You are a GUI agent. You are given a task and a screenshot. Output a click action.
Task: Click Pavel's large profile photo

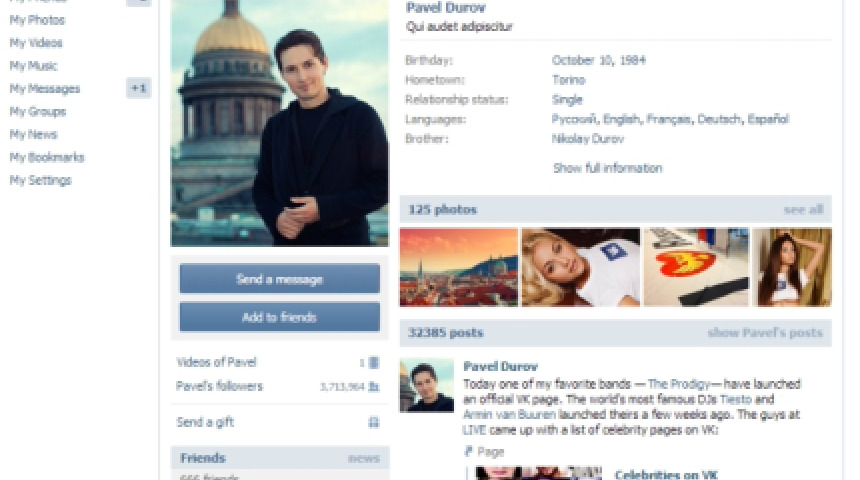[x=280, y=123]
